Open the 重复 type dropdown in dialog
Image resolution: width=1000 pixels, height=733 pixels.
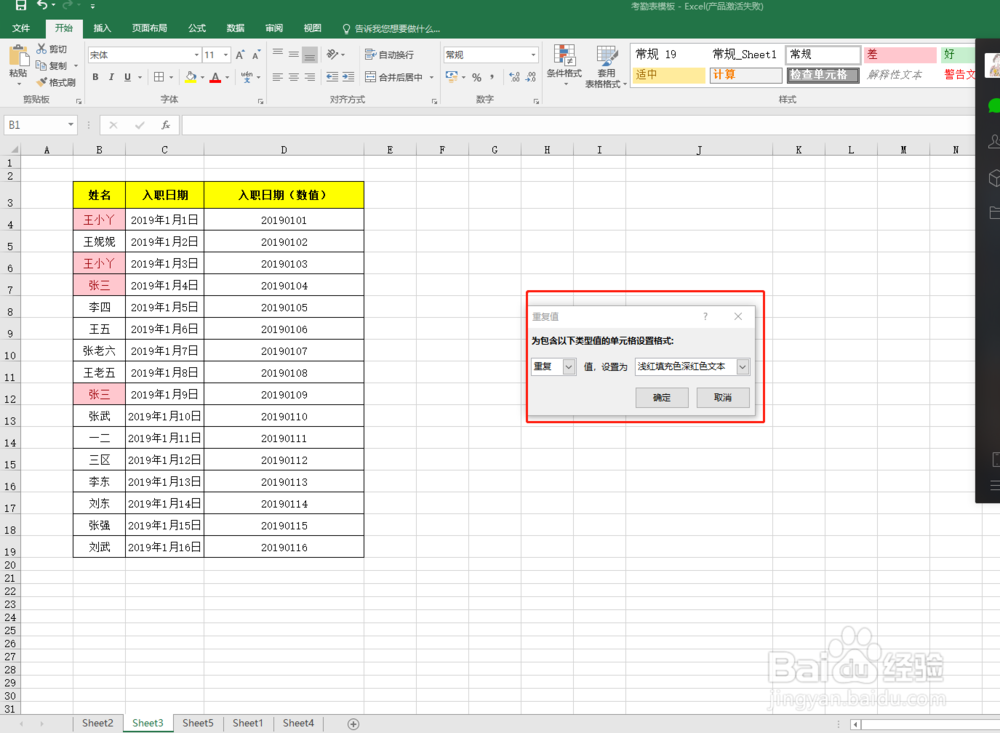click(x=569, y=367)
